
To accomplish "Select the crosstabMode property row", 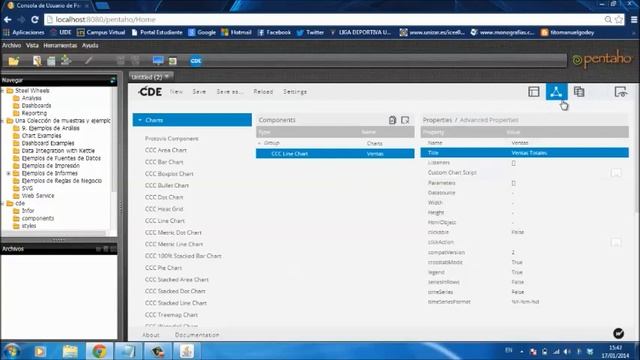I will (524, 262).
